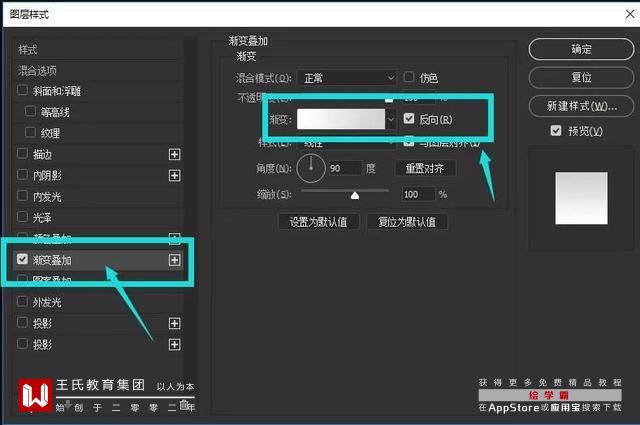640x425 pixels.
Task: Click 设置为默认值
Action: (x=318, y=222)
